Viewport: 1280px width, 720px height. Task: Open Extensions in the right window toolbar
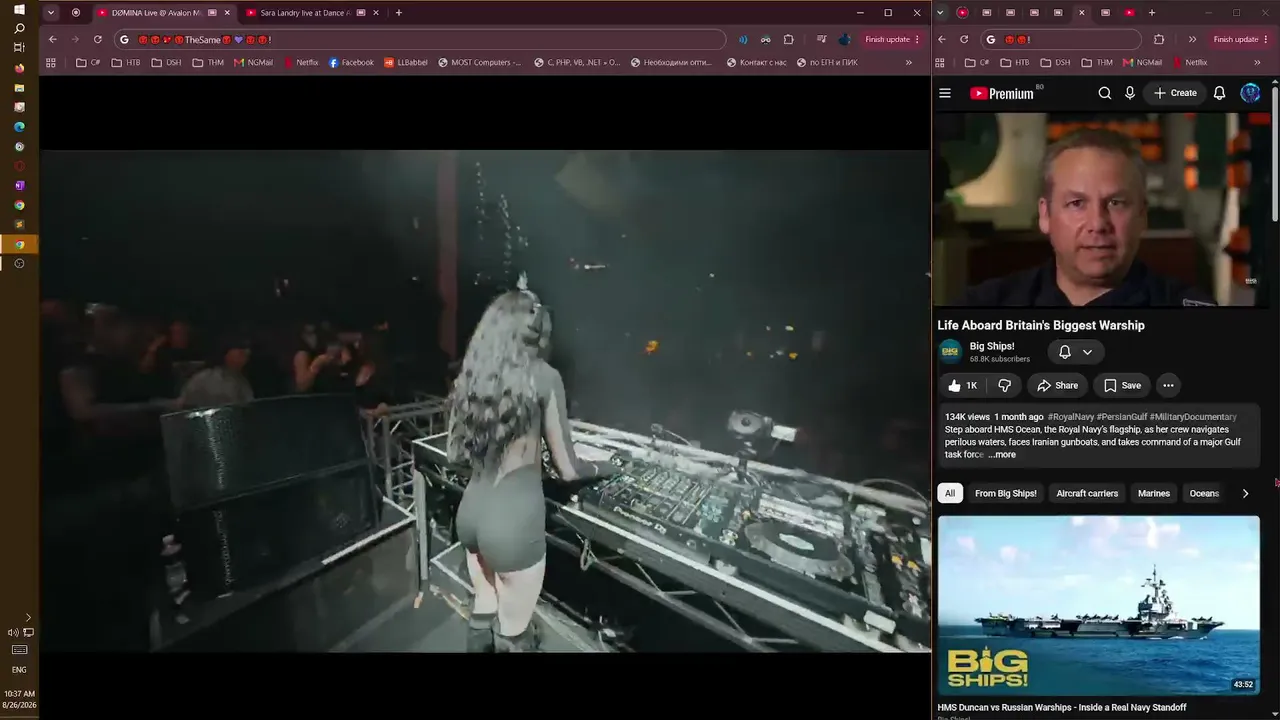coord(1159,39)
